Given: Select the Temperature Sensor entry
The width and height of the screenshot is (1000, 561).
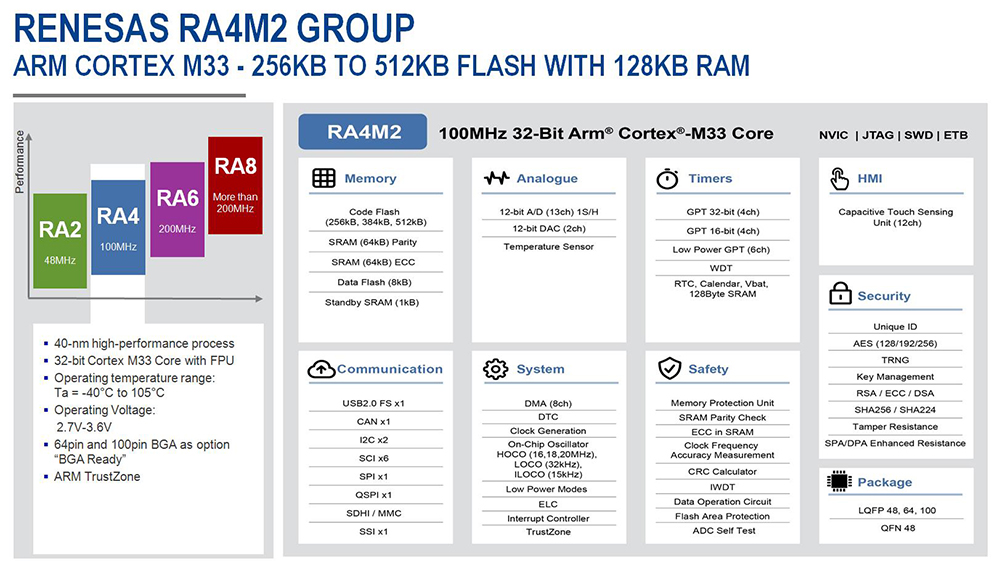Looking at the screenshot, I should pyautogui.click(x=548, y=246).
